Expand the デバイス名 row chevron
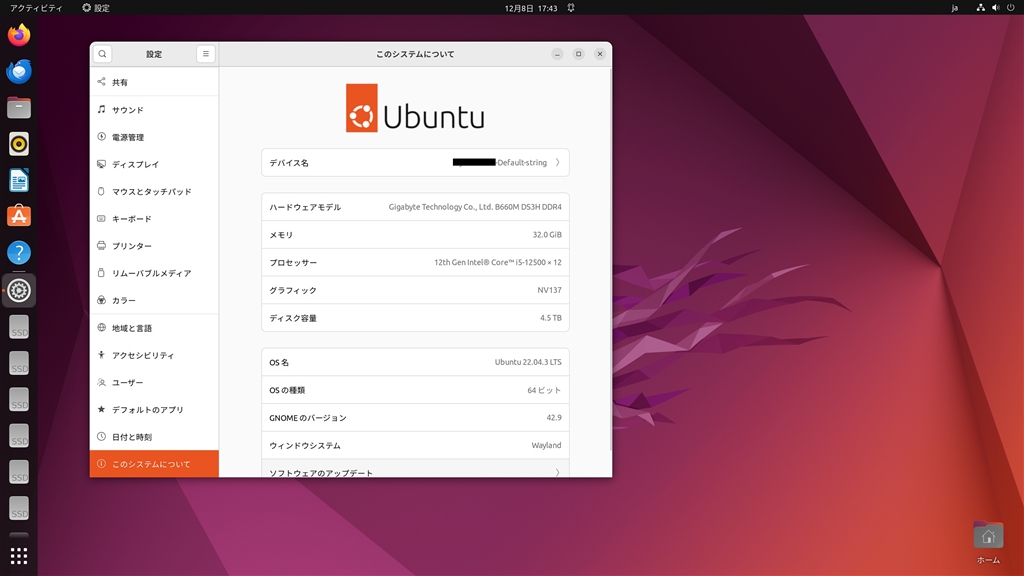This screenshot has width=1024, height=576. point(557,163)
